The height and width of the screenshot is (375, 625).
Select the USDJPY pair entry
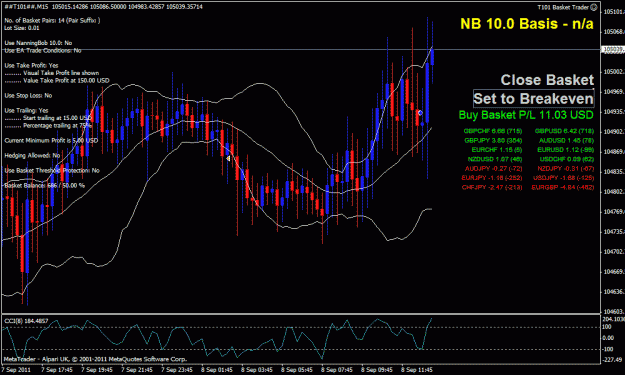tap(564, 178)
